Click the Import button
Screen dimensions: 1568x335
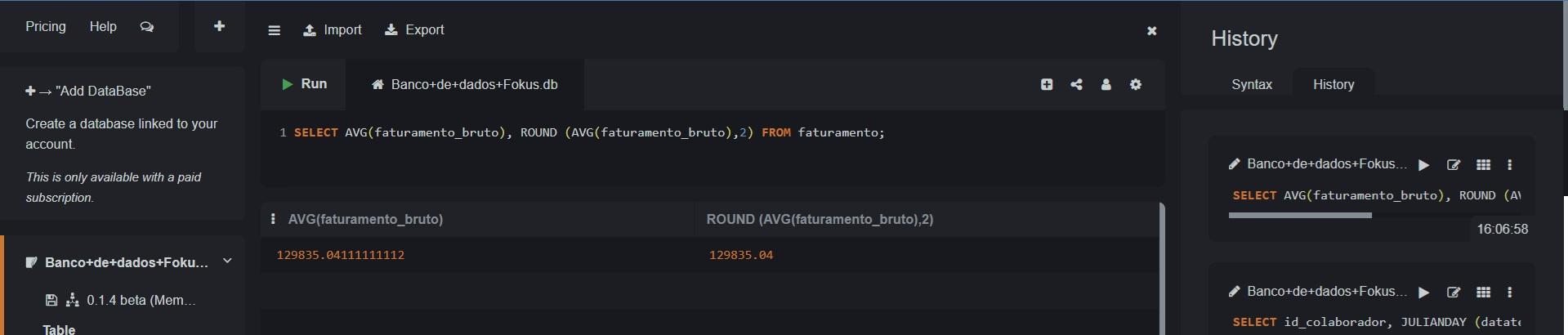click(x=333, y=30)
